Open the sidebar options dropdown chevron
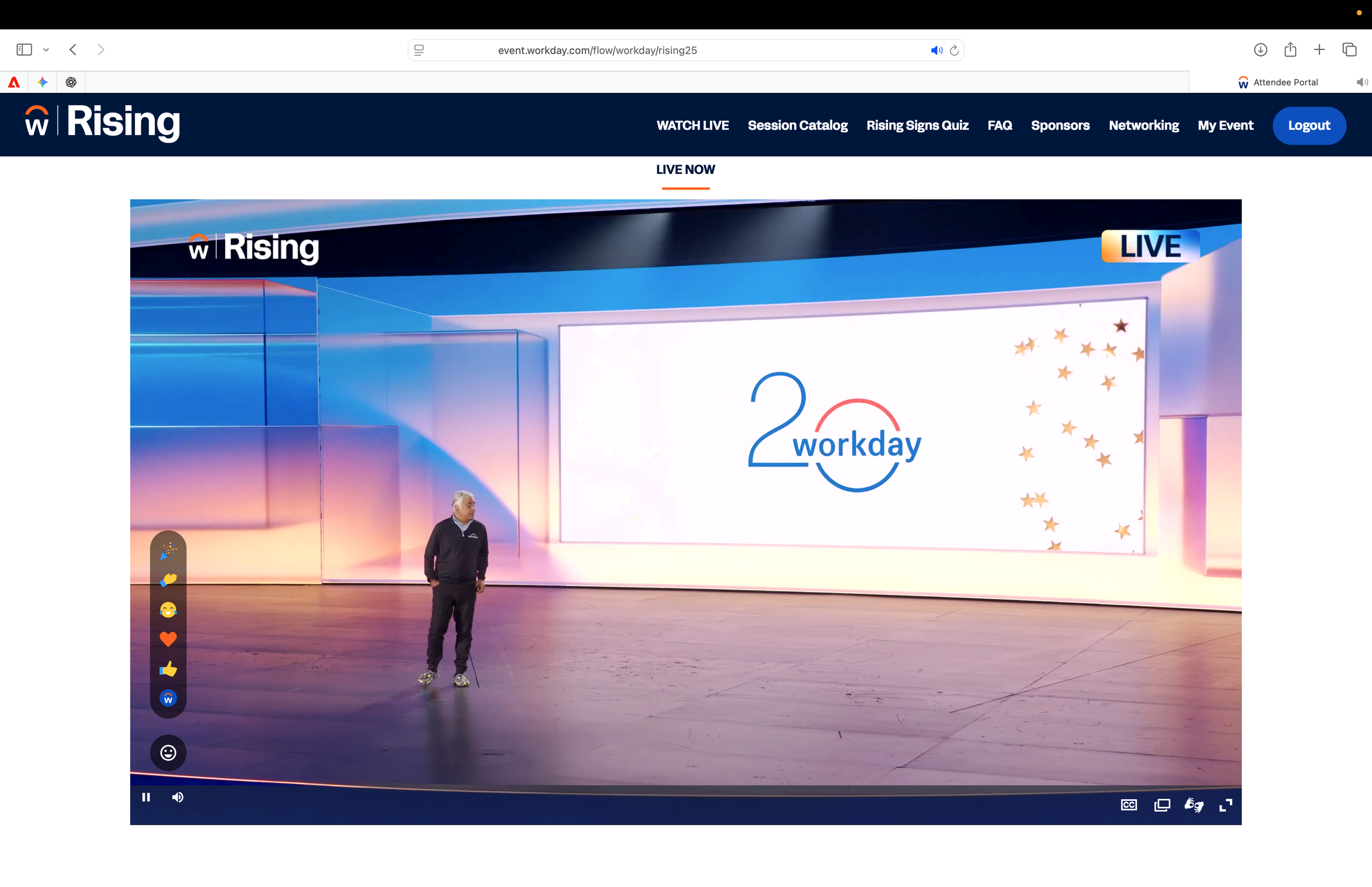Viewport: 1372px width, 887px height. tap(46, 50)
